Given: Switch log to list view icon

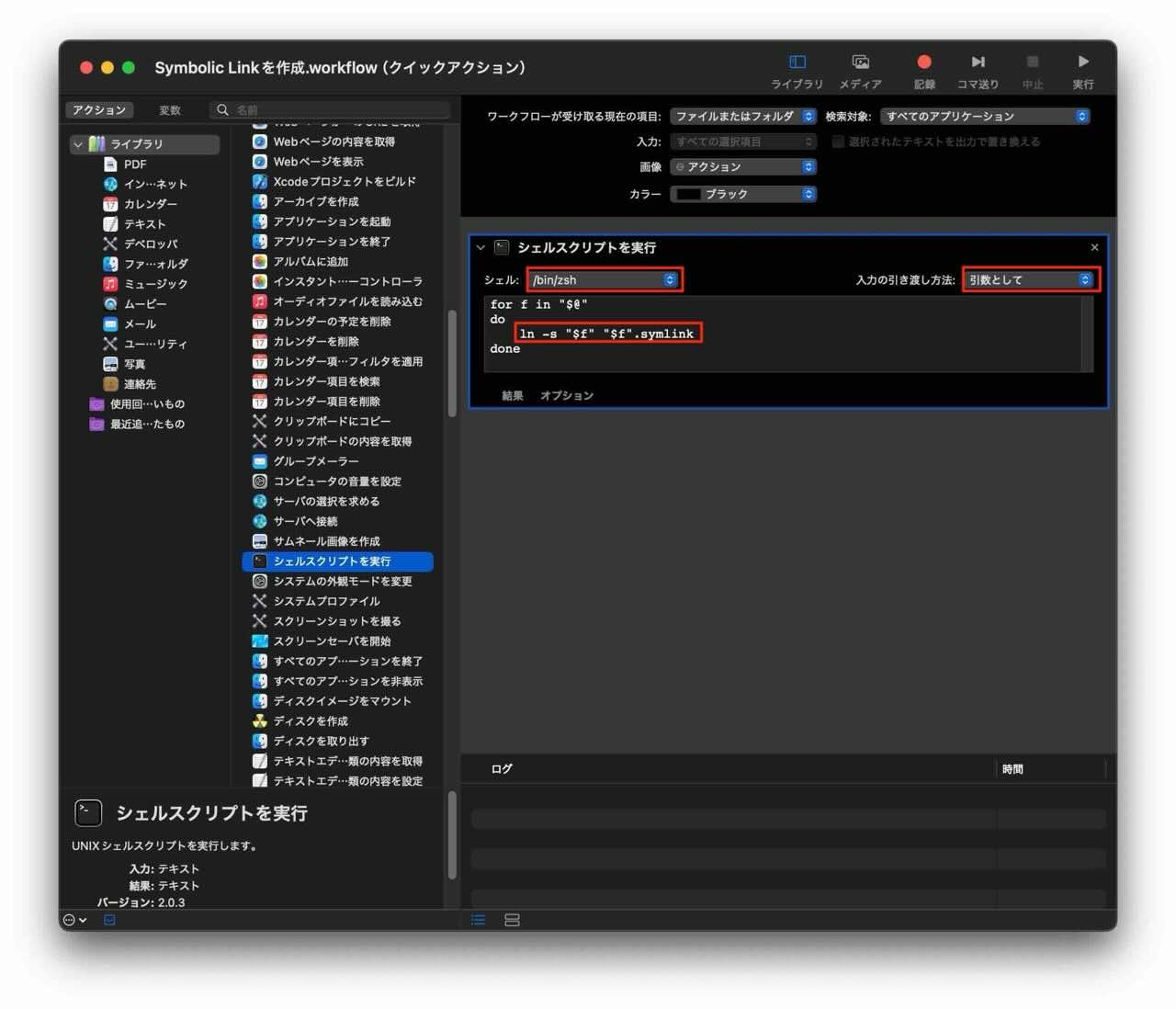Looking at the screenshot, I should 478,921.
